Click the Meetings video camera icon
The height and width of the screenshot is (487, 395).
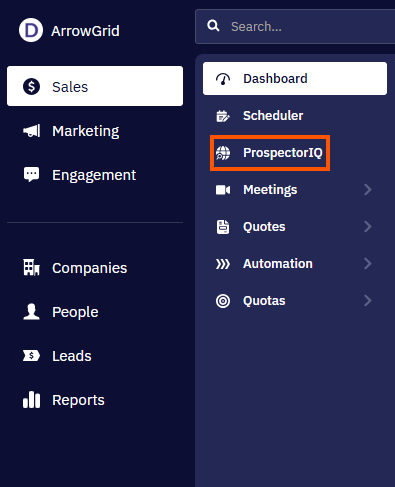(x=223, y=190)
